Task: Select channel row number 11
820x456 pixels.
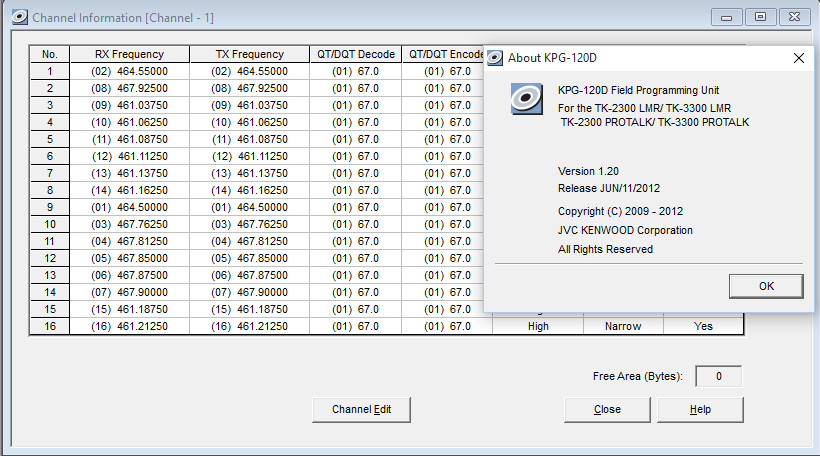Action: click(x=50, y=241)
